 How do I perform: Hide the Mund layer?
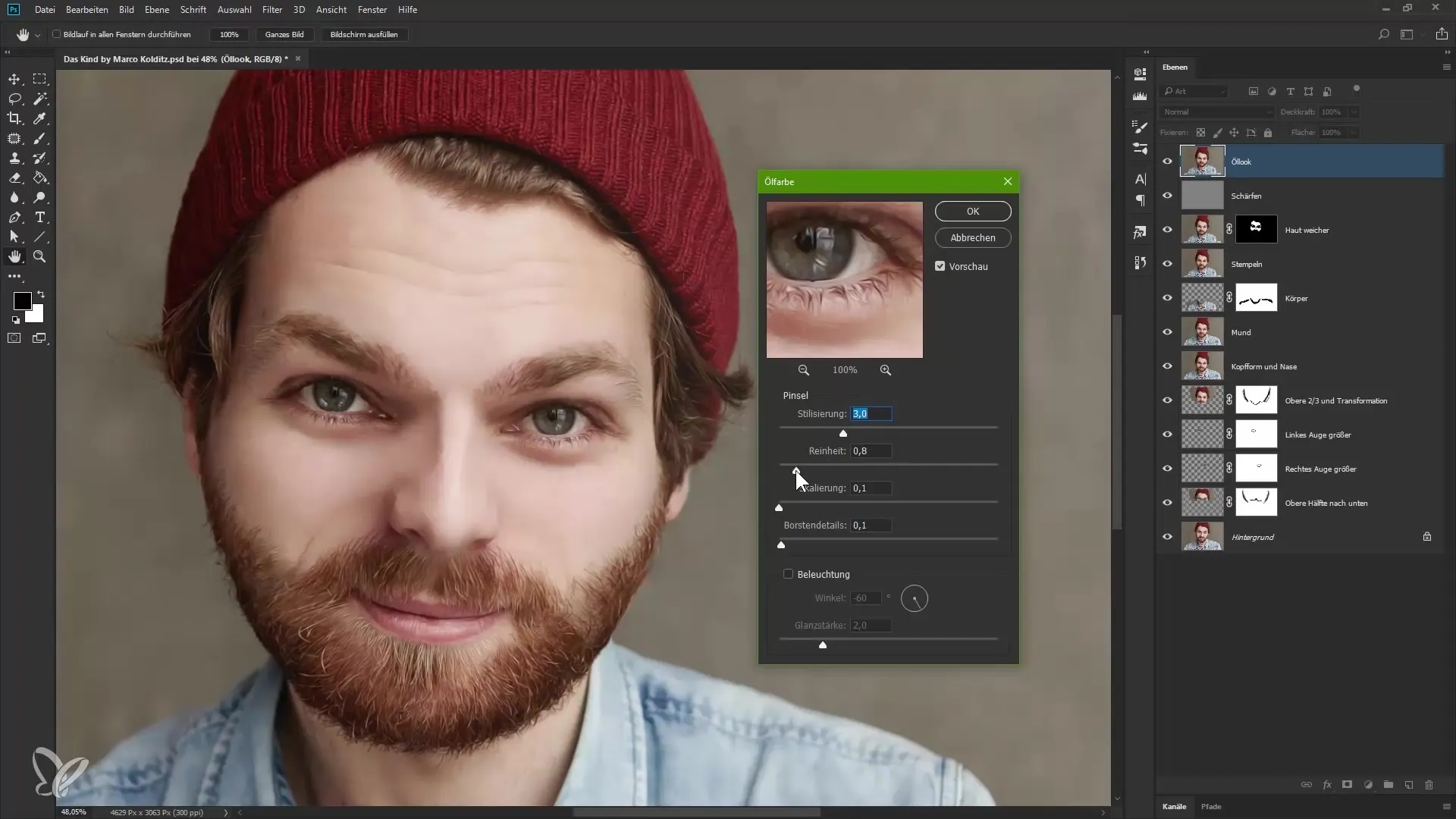click(x=1168, y=332)
